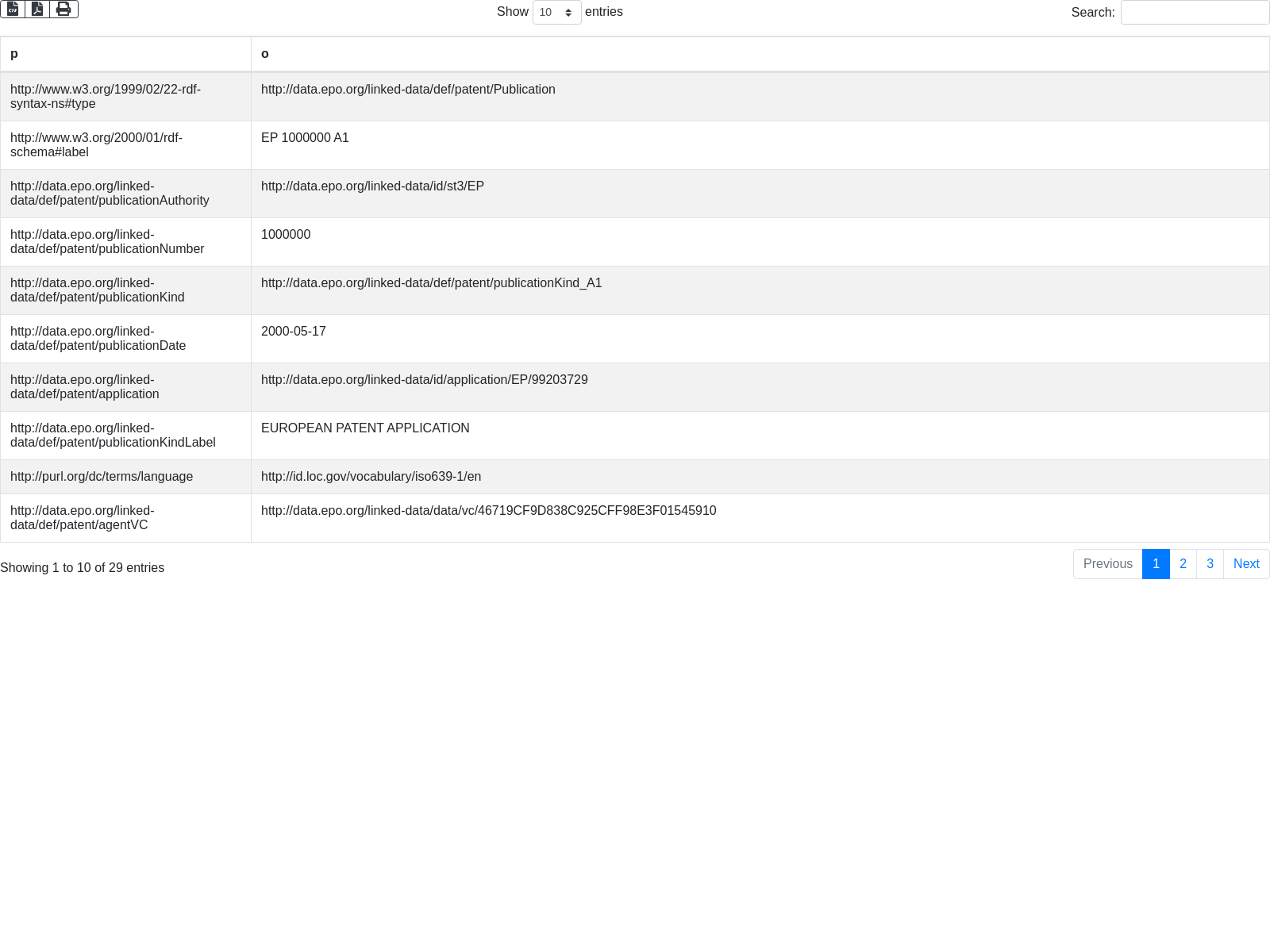Open the Show entries dropdown
This screenshot has width=1270, height=952.
click(x=556, y=13)
